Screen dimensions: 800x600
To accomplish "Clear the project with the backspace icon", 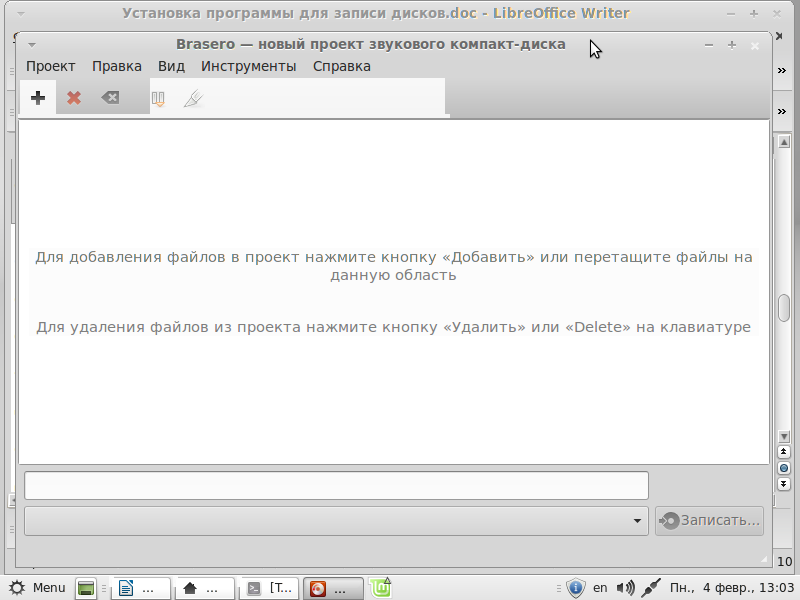I will 110,97.
